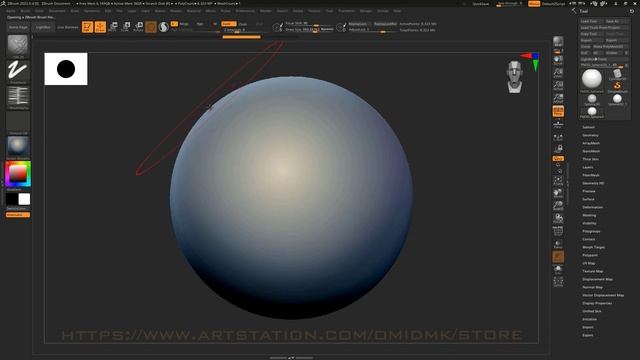Toggle the Floor grid button
The image size is (640, 360).
(x=558, y=124)
